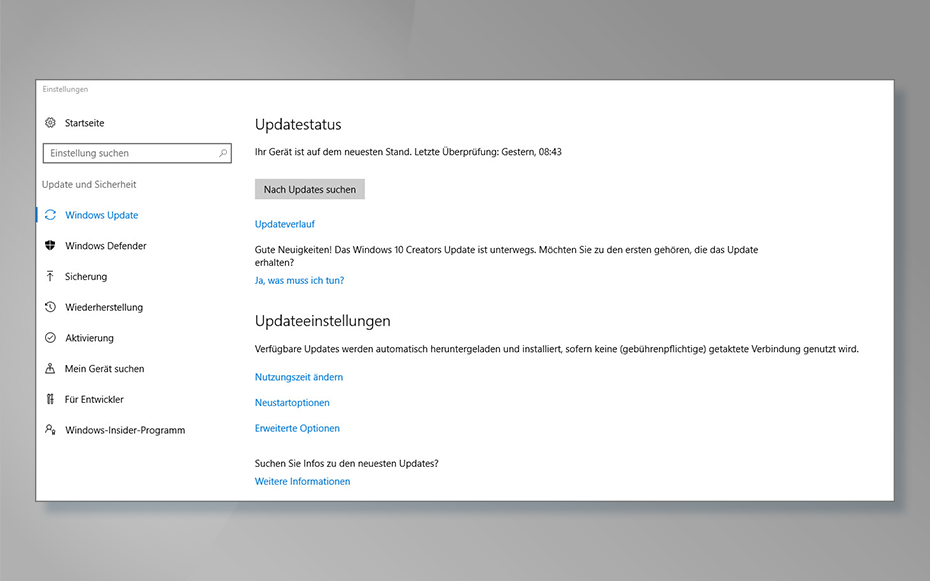Click the Für Entwickler tools icon
Image resolution: width=930 pixels, height=581 pixels.
50,399
